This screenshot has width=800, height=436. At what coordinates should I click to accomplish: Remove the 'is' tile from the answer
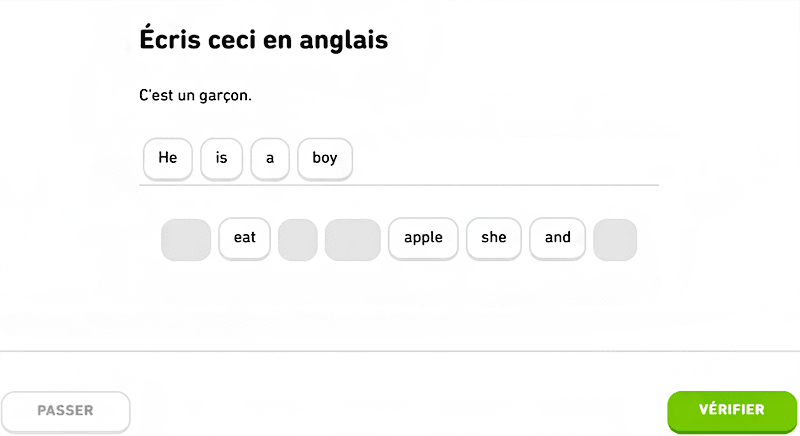tap(221, 158)
